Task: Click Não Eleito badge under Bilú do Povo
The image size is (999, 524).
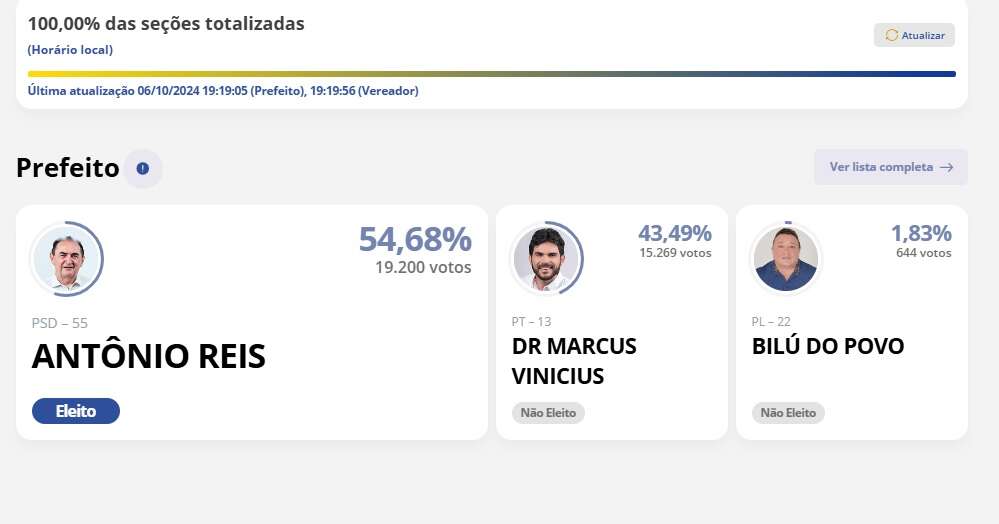Action: (788, 413)
